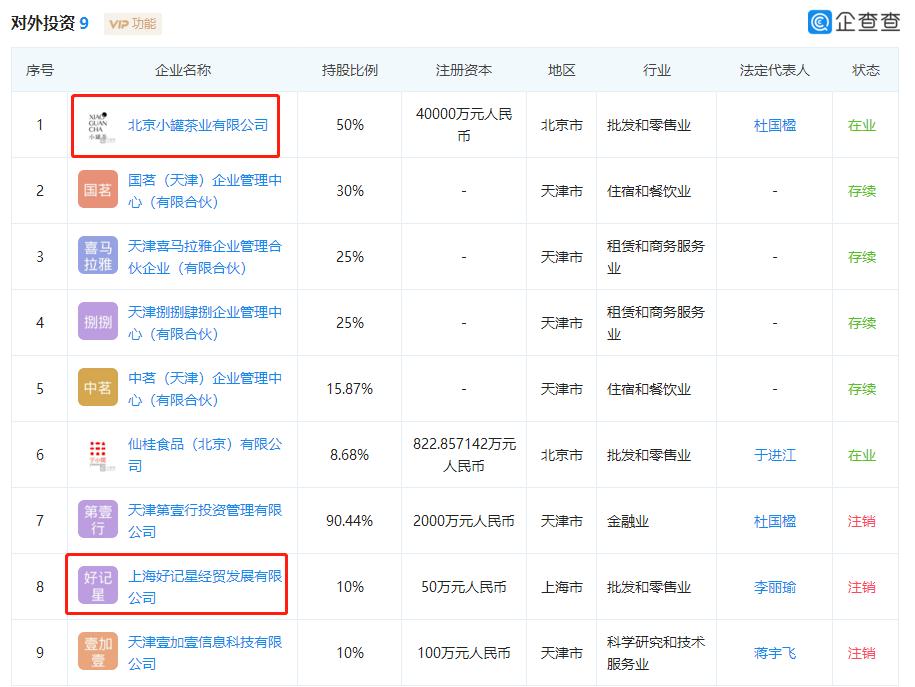Open legal representative 蒋宇飞 link
The width and height of the screenshot is (915, 687).
coord(774,653)
